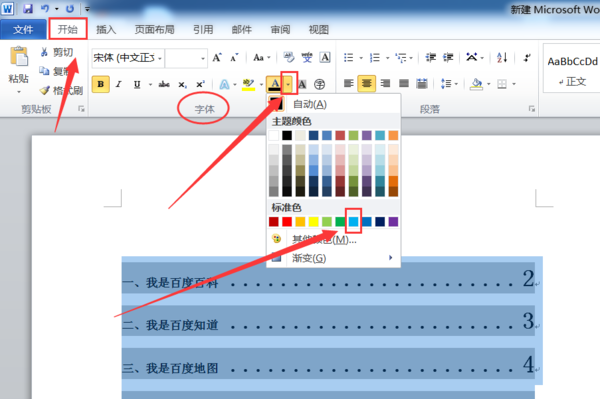Viewport: 600px width, 399px height.
Task: Open the font size dropdown arrow
Action: click(203, 58)
